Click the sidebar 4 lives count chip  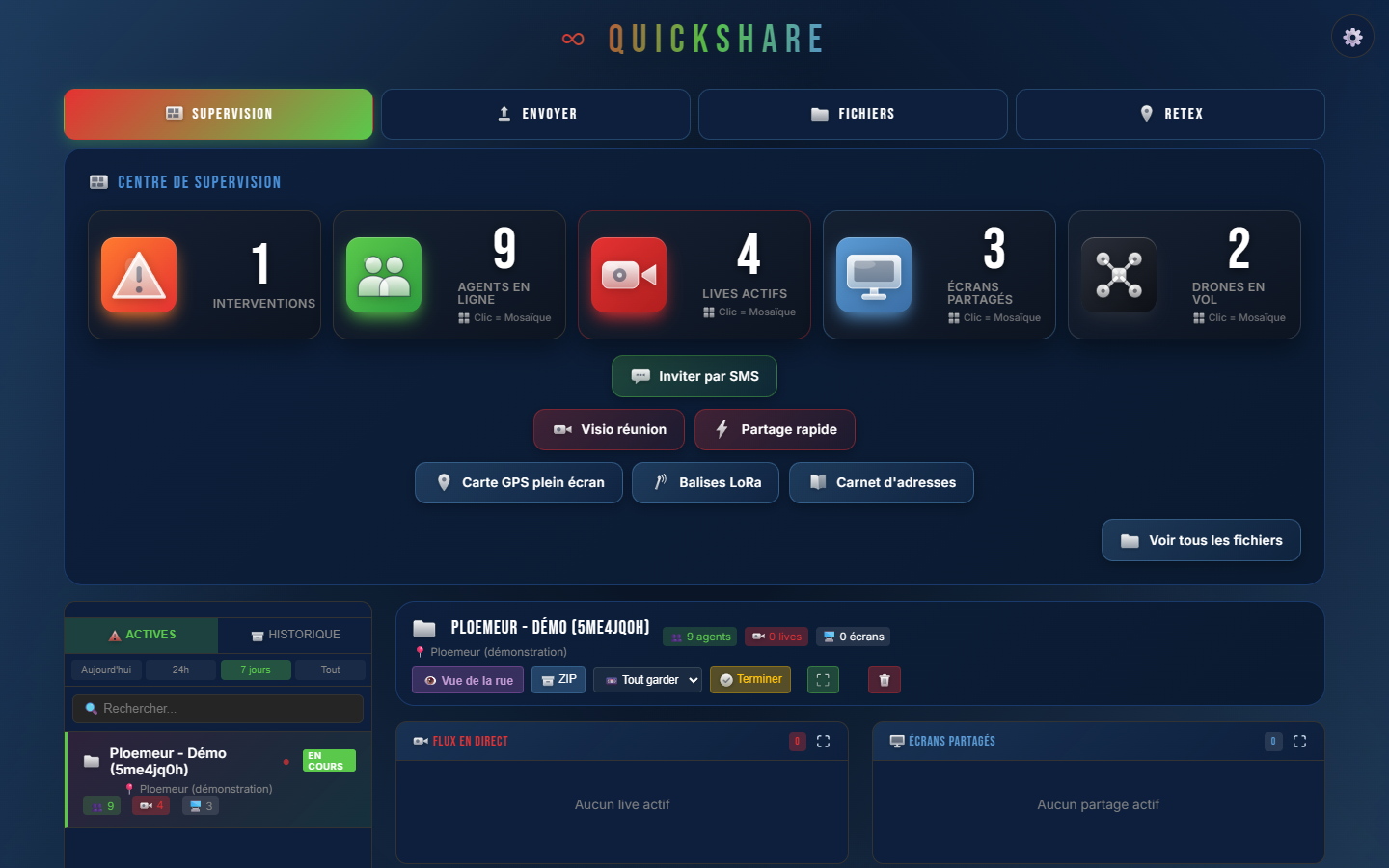pos(150,805)
